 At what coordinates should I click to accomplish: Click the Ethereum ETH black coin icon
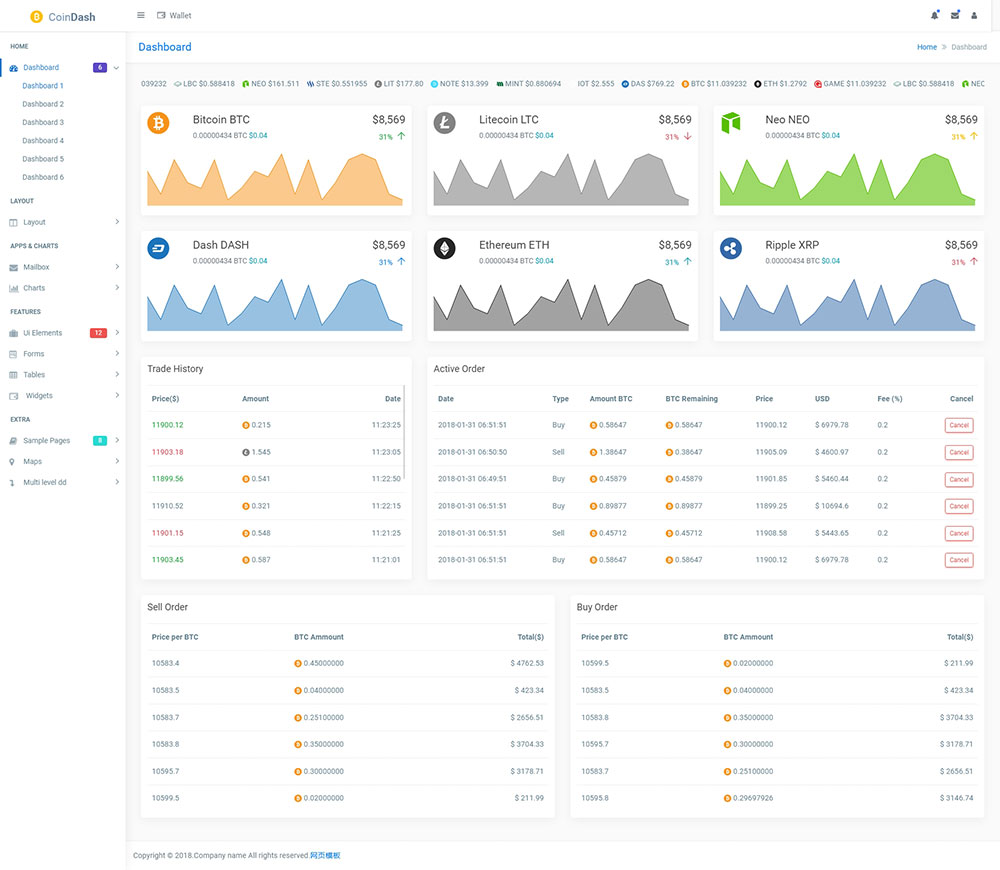click(445, 248)
